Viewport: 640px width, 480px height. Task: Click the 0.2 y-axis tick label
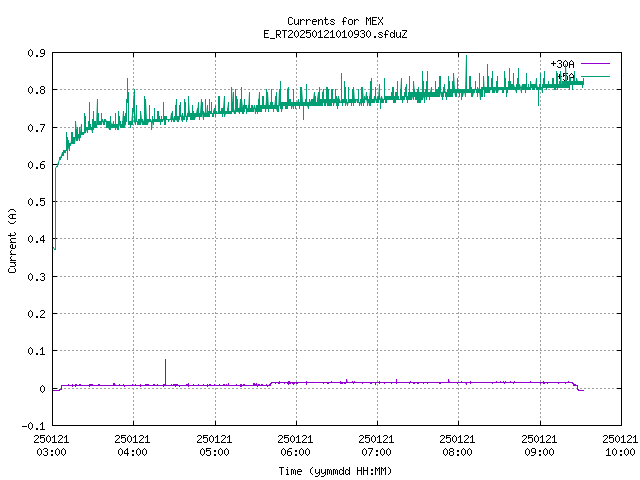pos(36,314)
